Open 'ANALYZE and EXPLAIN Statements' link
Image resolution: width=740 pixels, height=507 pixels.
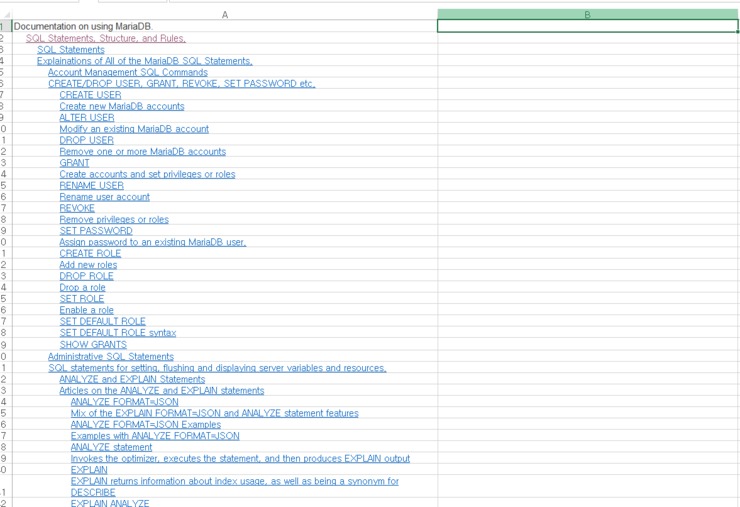click(132, 379)
